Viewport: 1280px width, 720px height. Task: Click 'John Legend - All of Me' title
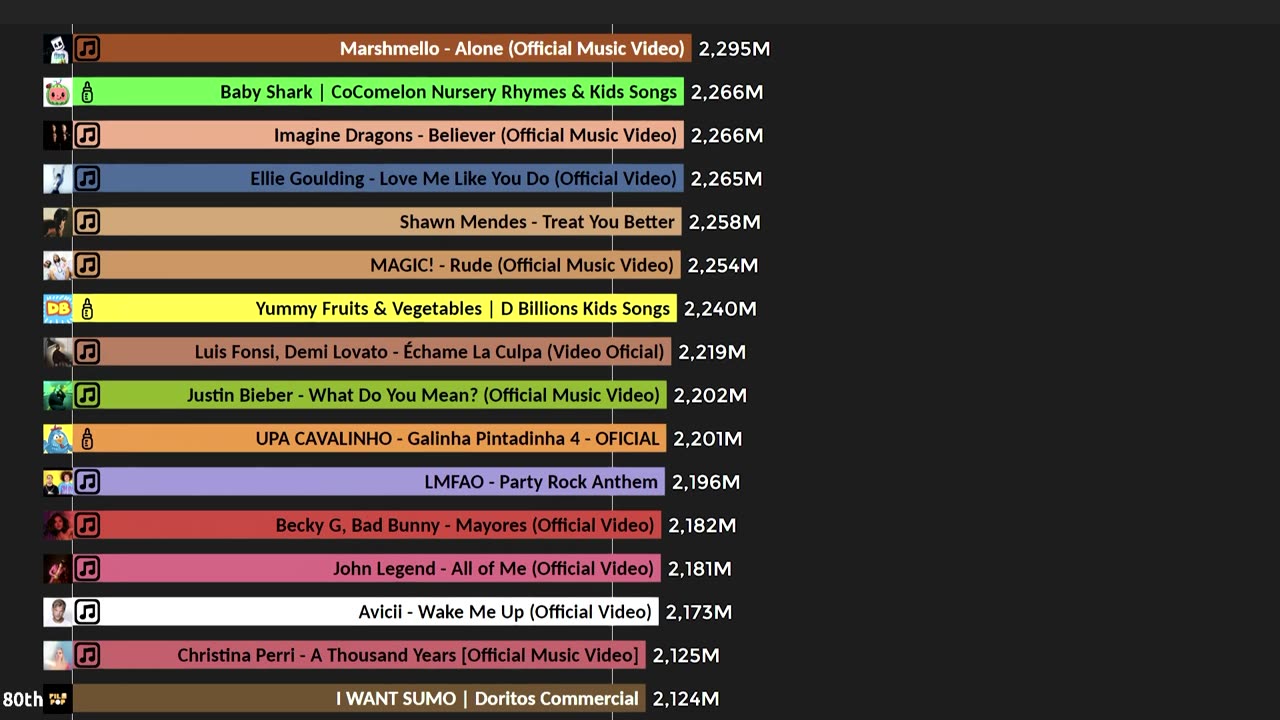coord(493,569)
